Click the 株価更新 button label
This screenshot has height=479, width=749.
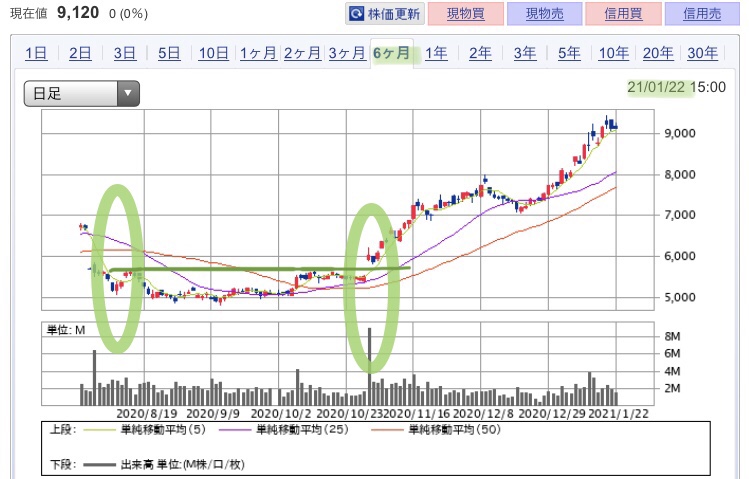[394, 14]
